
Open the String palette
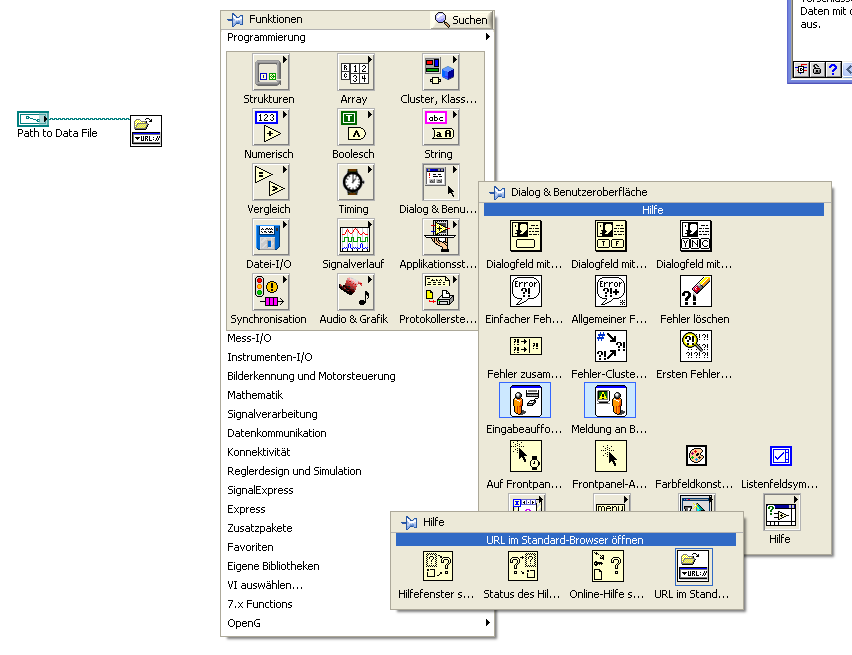pos(440,127)
